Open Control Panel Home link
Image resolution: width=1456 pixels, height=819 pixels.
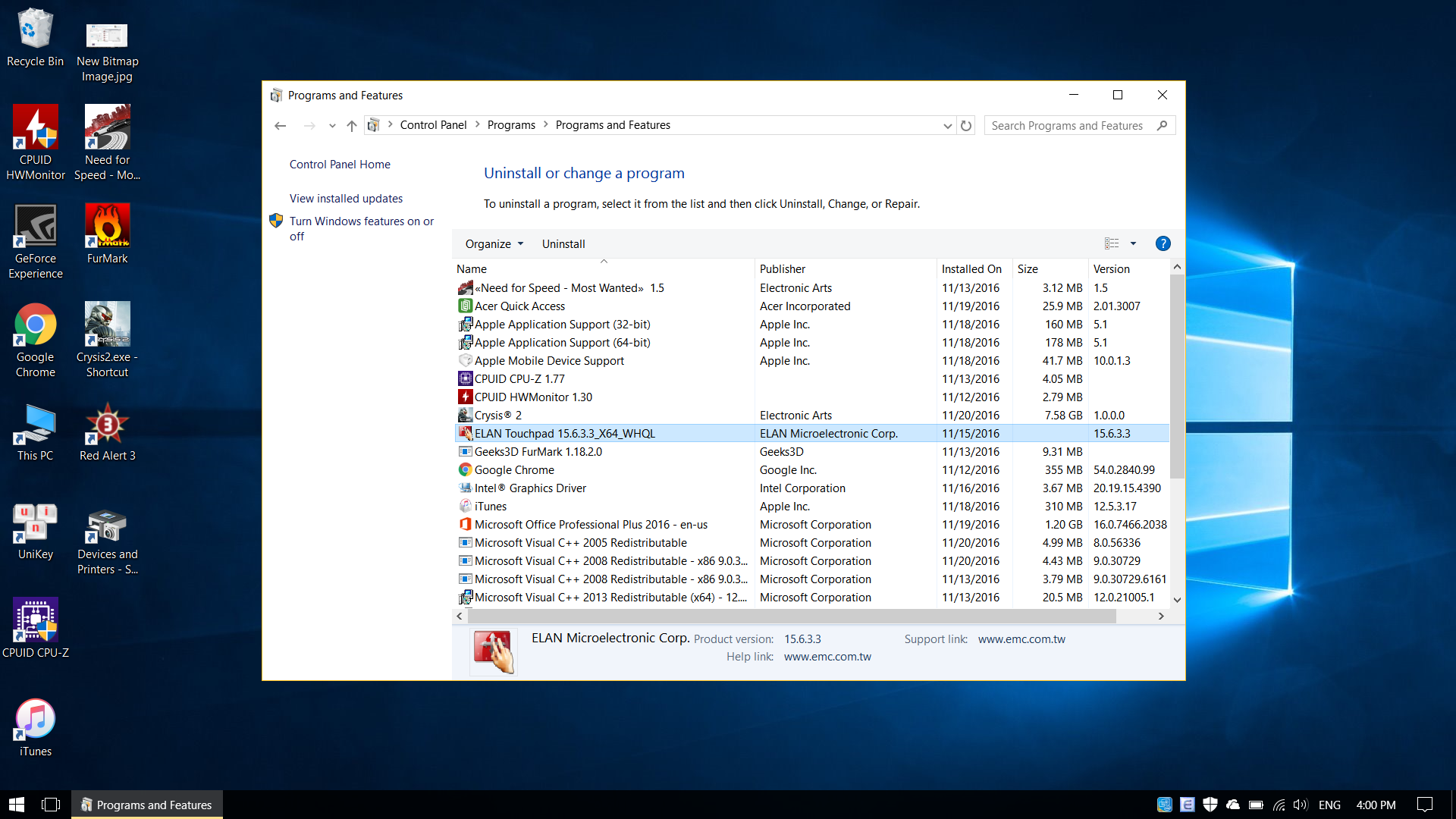point(340,165)
